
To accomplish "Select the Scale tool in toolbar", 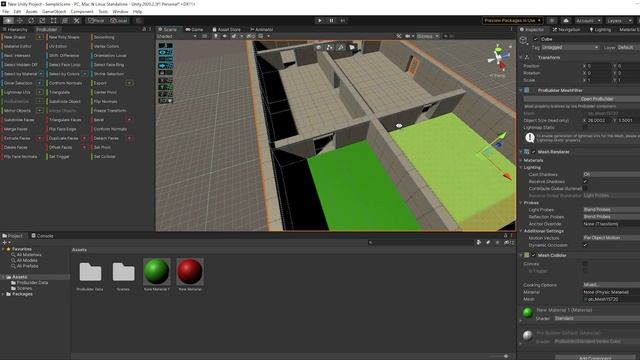I will click(42, 20).
